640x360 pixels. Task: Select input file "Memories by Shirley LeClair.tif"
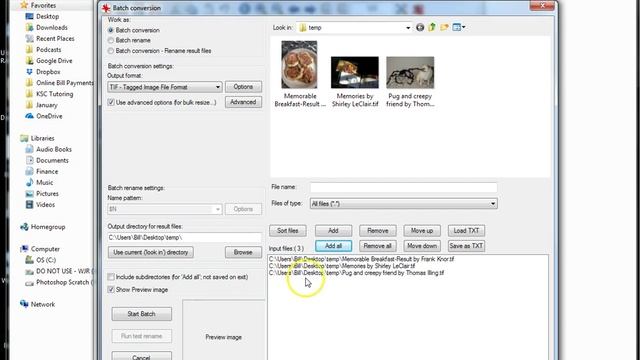point(342,266)
